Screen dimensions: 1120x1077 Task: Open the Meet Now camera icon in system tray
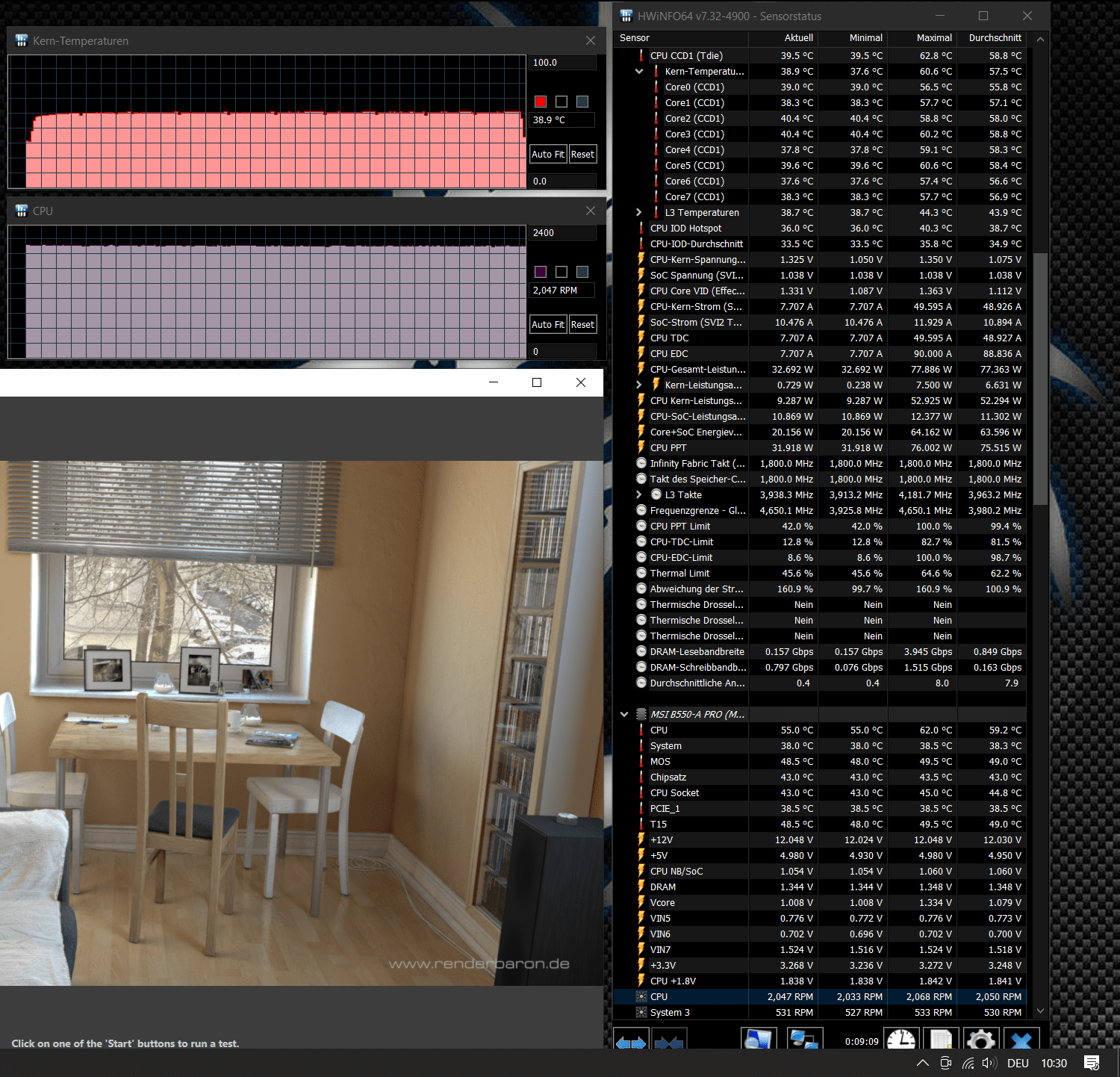[946, 1063]
